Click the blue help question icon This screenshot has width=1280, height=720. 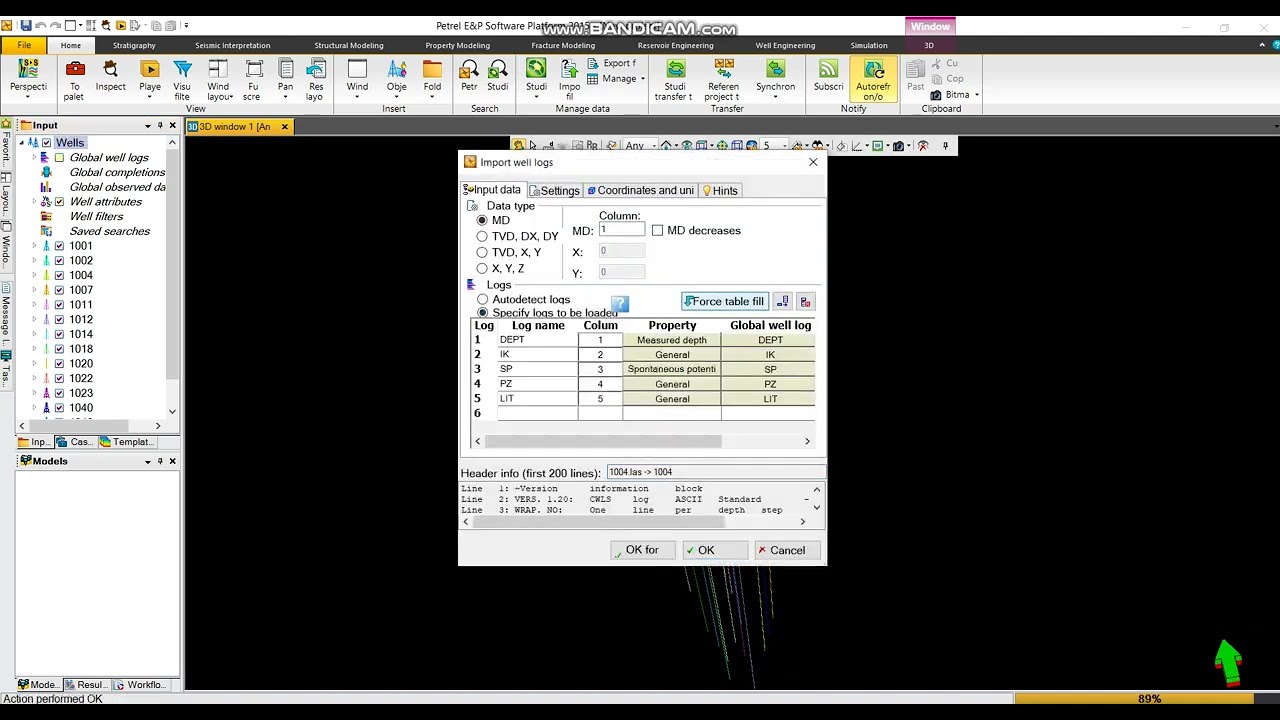click(x=619, y=304)
